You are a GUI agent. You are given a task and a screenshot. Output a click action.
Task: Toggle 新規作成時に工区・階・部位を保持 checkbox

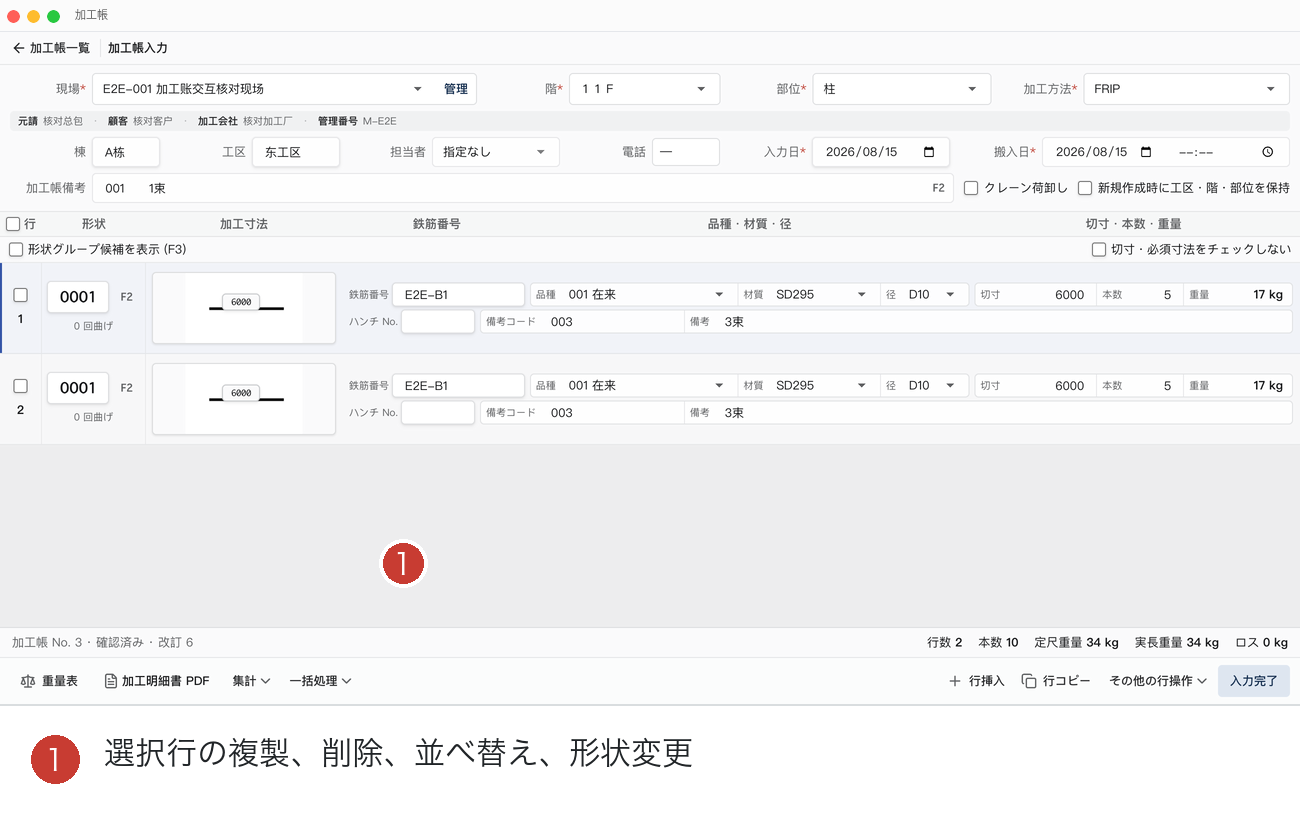pyautogui.click(x=1085, y=187)
